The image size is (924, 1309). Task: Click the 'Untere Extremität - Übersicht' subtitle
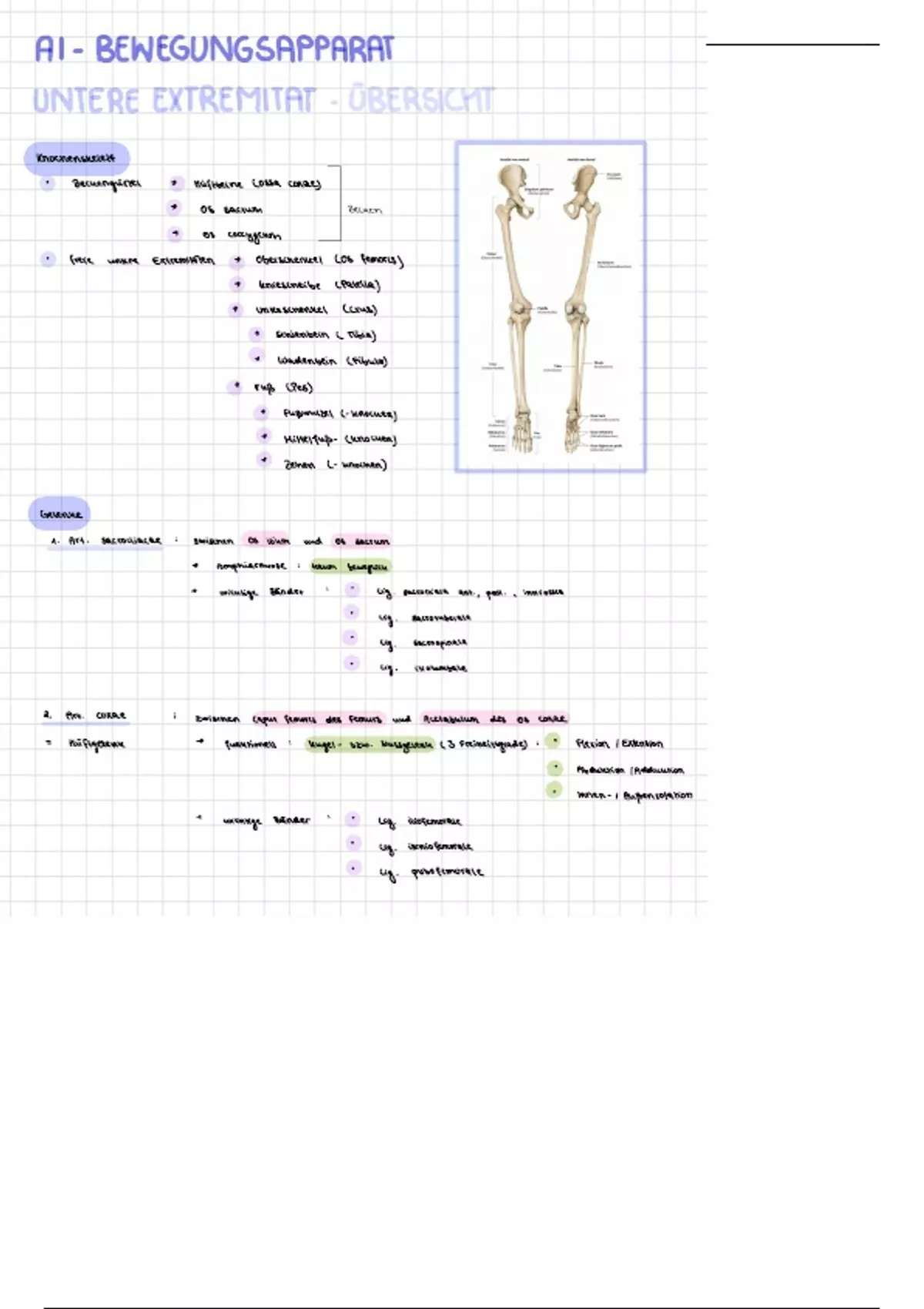tap(263, 101)
